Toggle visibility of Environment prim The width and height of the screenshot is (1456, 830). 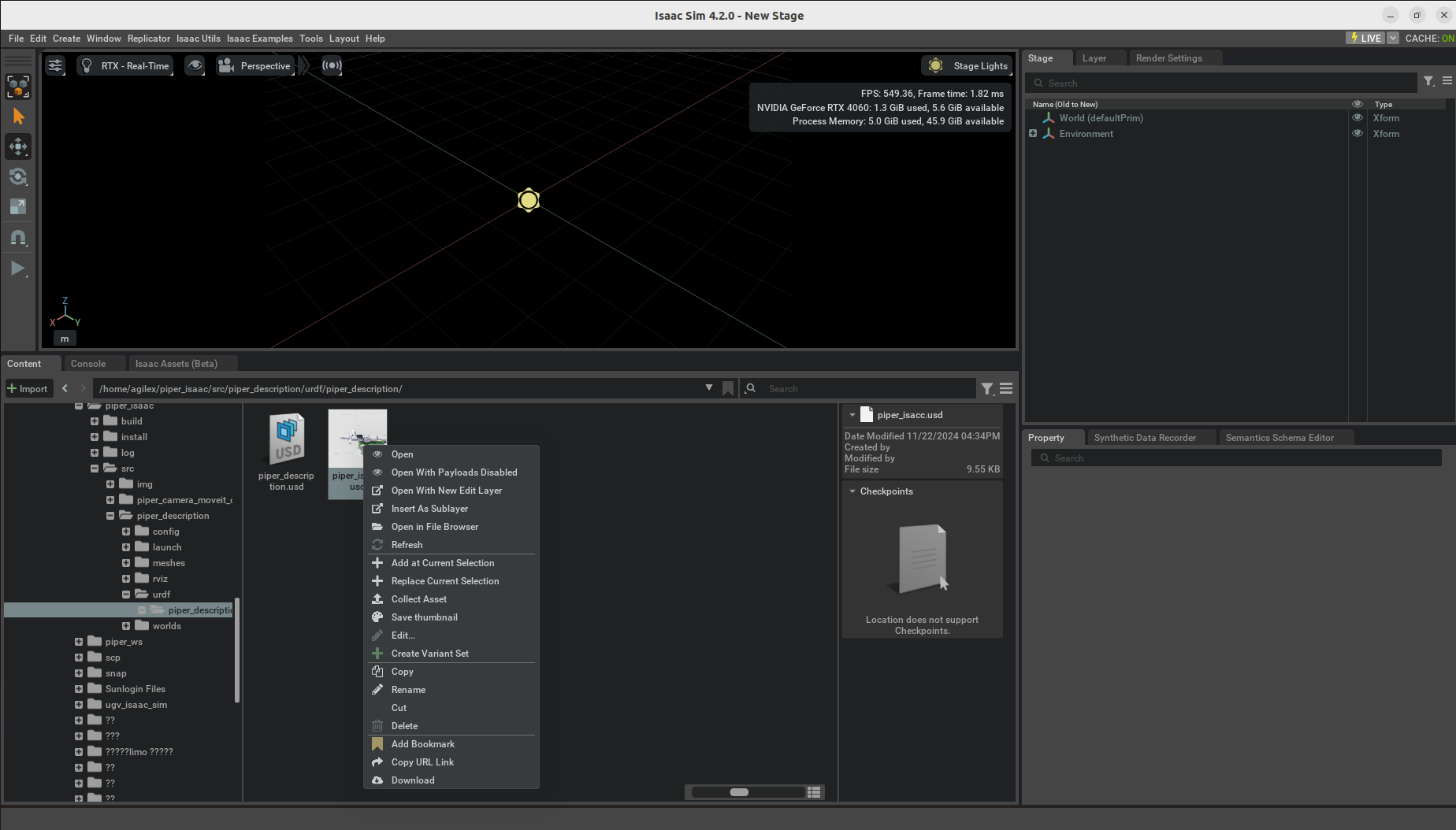click(1357, 134)
